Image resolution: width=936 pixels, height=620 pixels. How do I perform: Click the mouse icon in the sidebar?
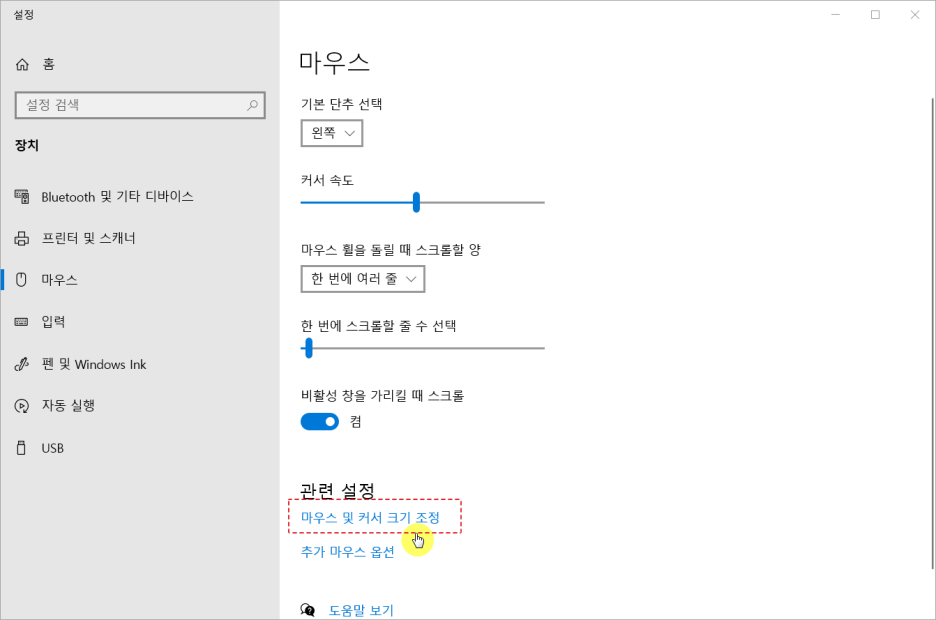coord(21,280)
